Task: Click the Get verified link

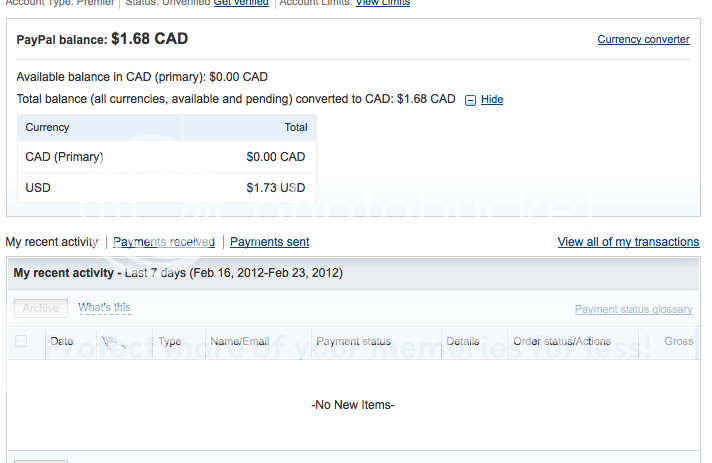Action: (241, 3)
